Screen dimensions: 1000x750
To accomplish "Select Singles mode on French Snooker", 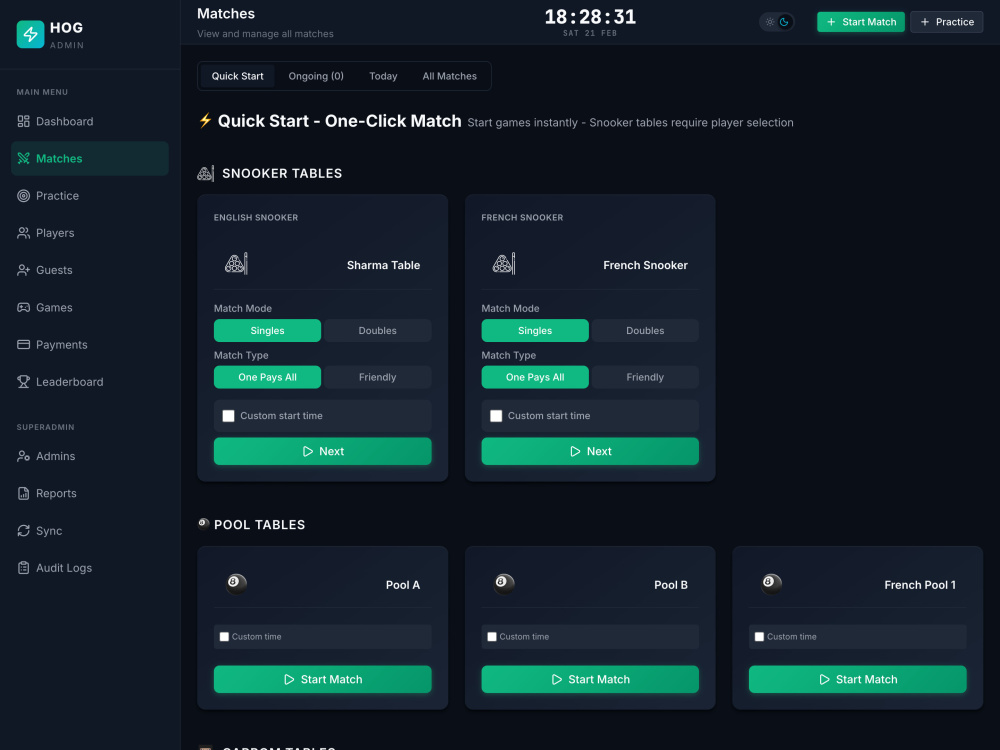I will (x=535, y=330).
